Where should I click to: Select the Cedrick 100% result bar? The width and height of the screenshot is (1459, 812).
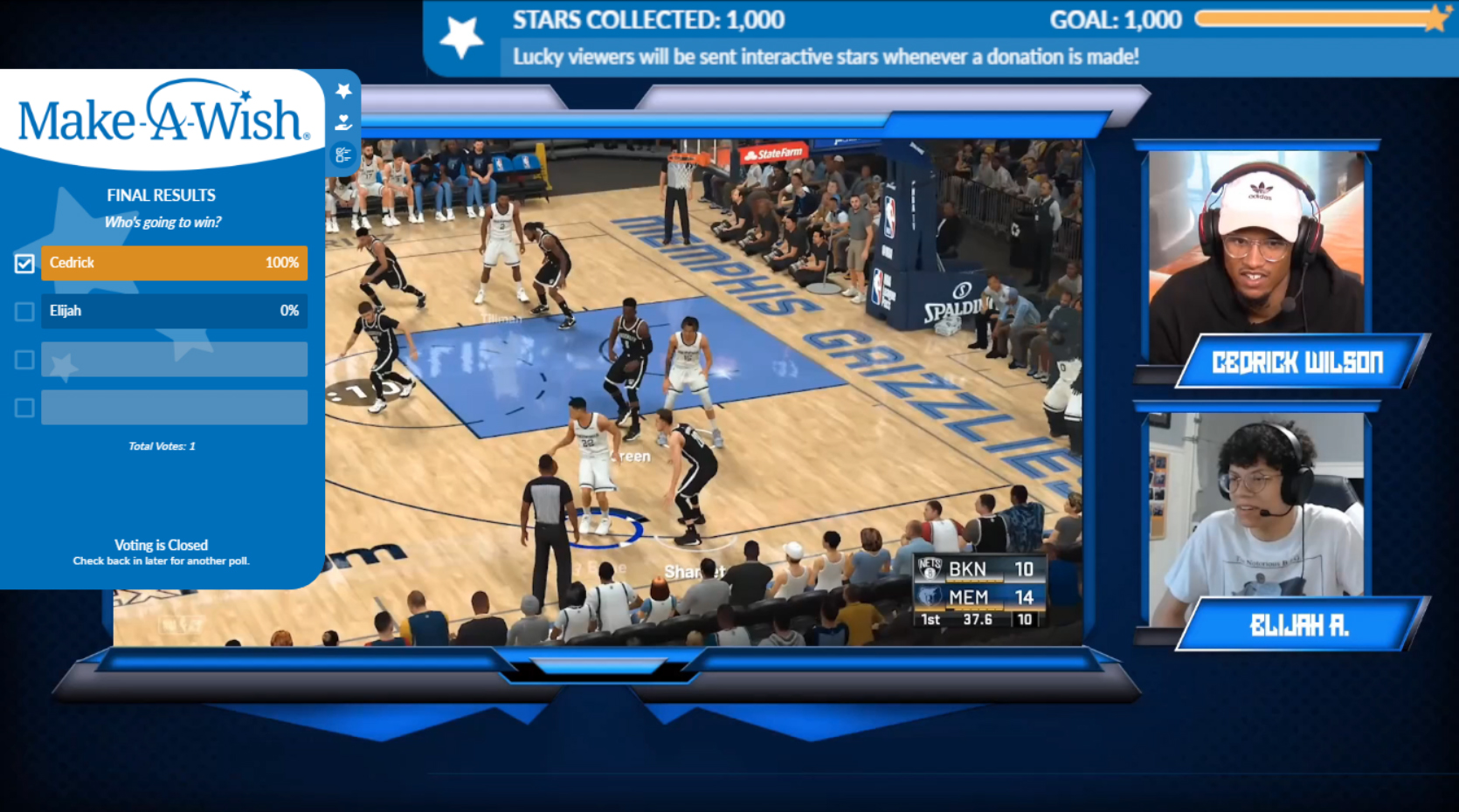pyautogui.click(x=174, y=263)
